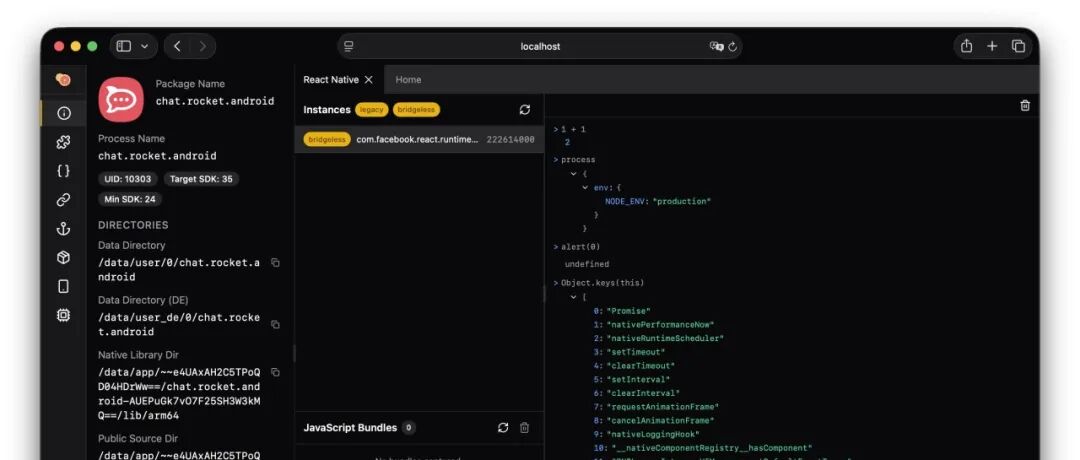The height and width of the screenshot is (460, 1080).
Task: Refresh the Instances list
Action: tap(525, 109)
